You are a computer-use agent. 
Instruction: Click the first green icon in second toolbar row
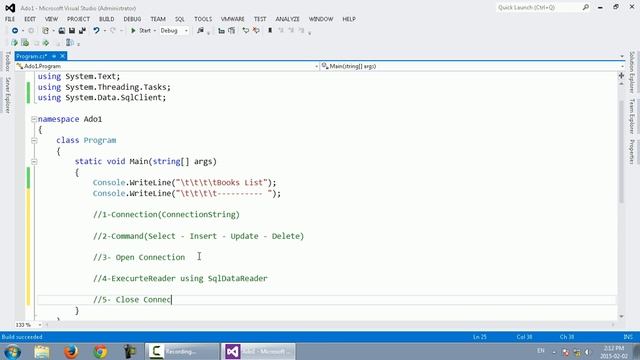pos(15,42)
